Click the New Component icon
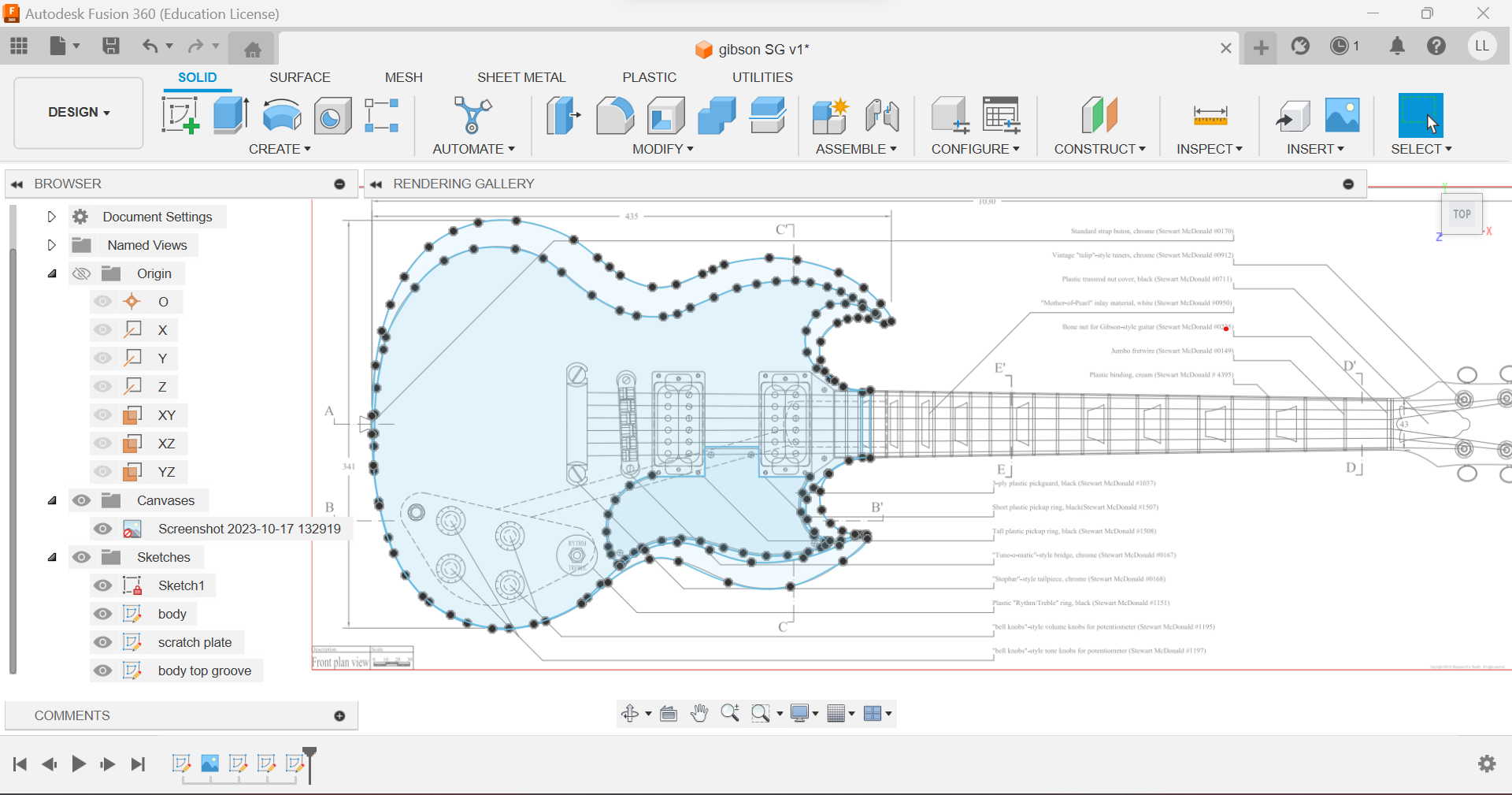 tap(831, 115)
